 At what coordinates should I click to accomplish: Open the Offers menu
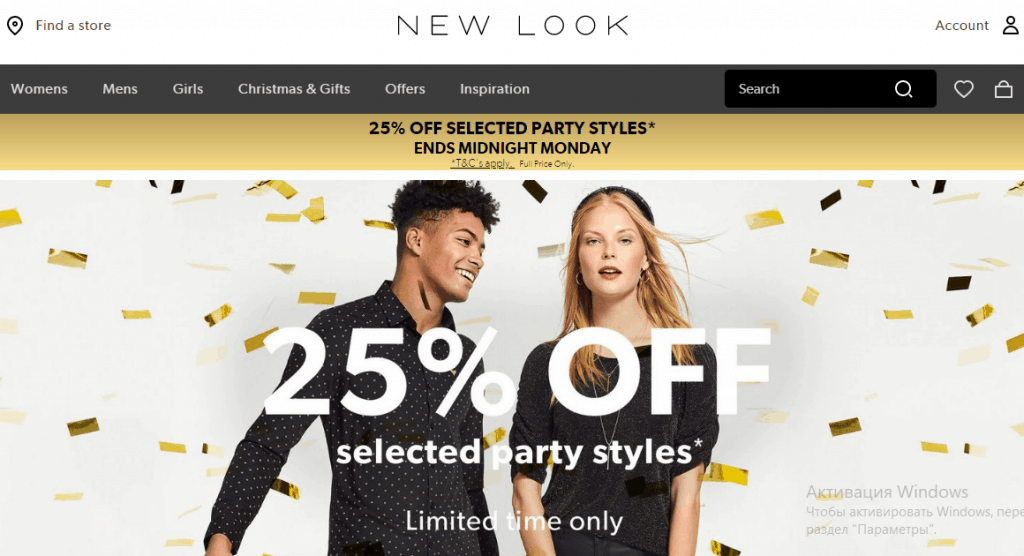click(x=405, y=89)
